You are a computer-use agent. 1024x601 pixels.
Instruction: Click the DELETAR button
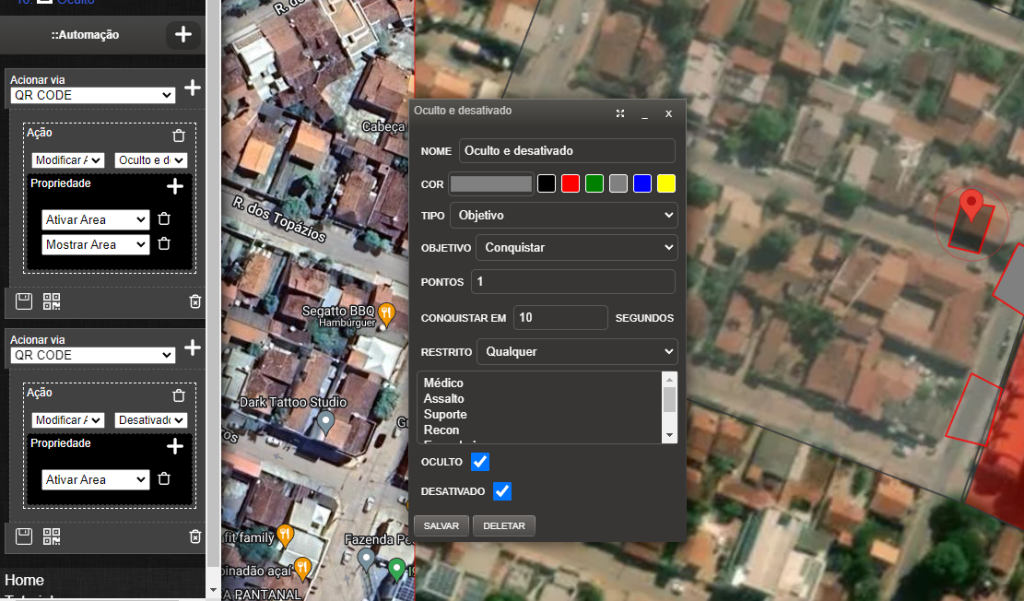[x=504, y=526]
